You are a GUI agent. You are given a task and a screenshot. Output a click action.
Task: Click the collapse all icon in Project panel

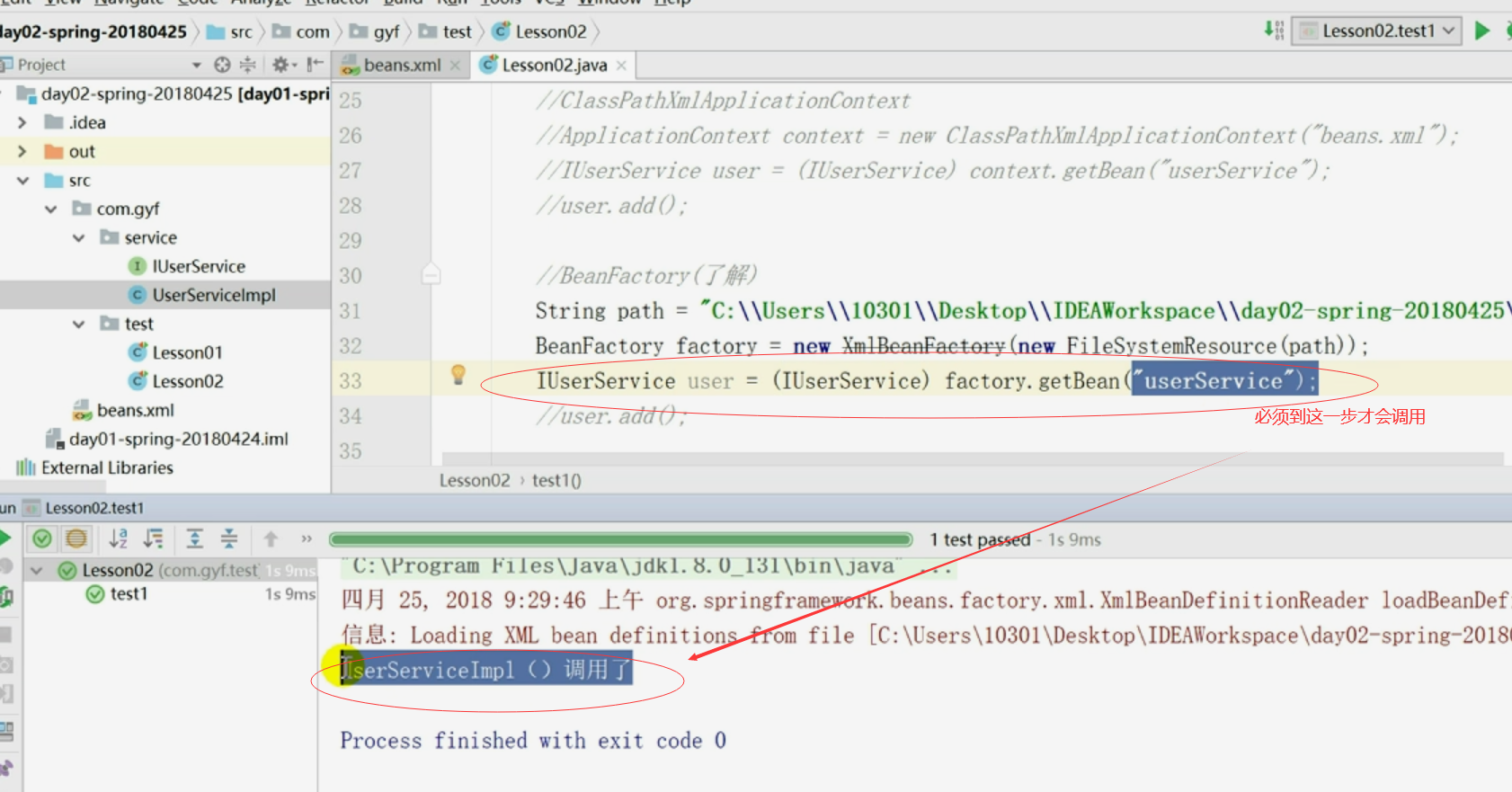[247, 65]
